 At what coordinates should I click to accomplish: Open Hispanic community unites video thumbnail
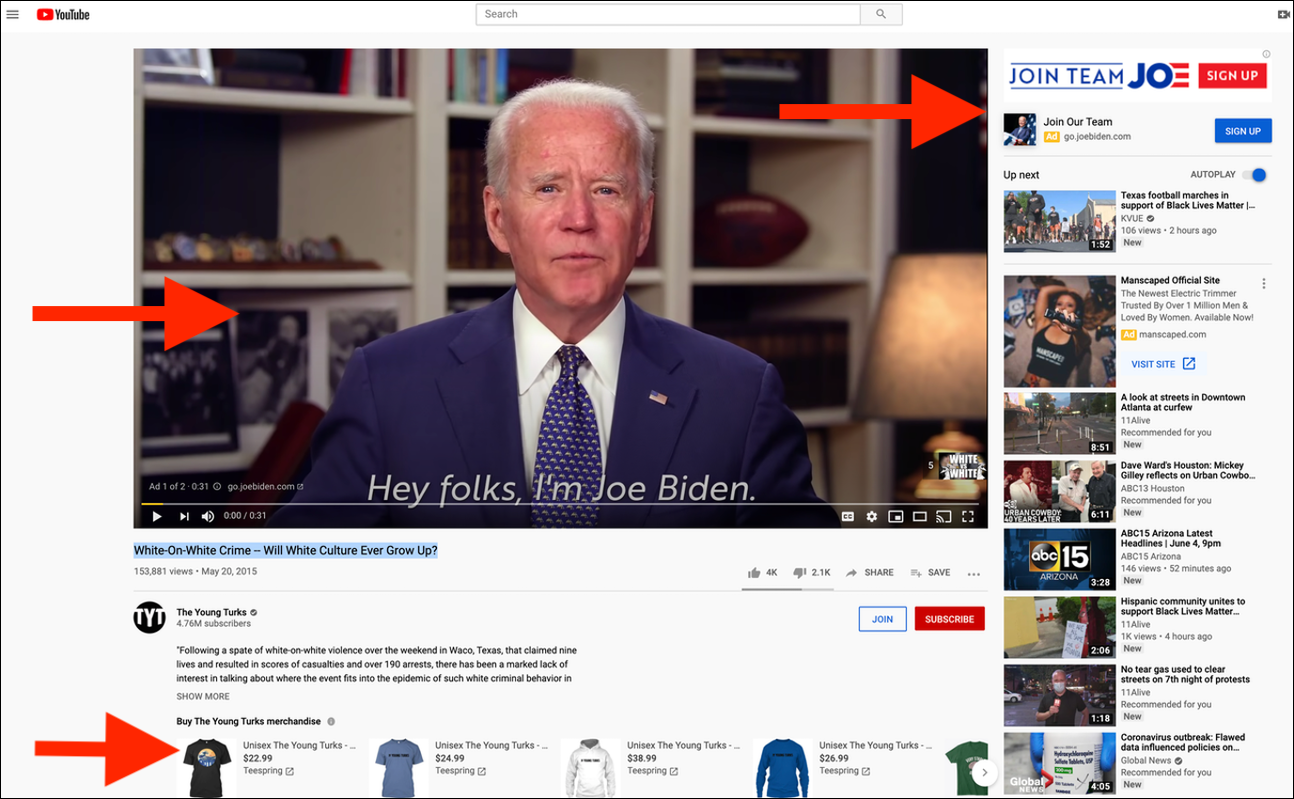tap(1059, 627)
